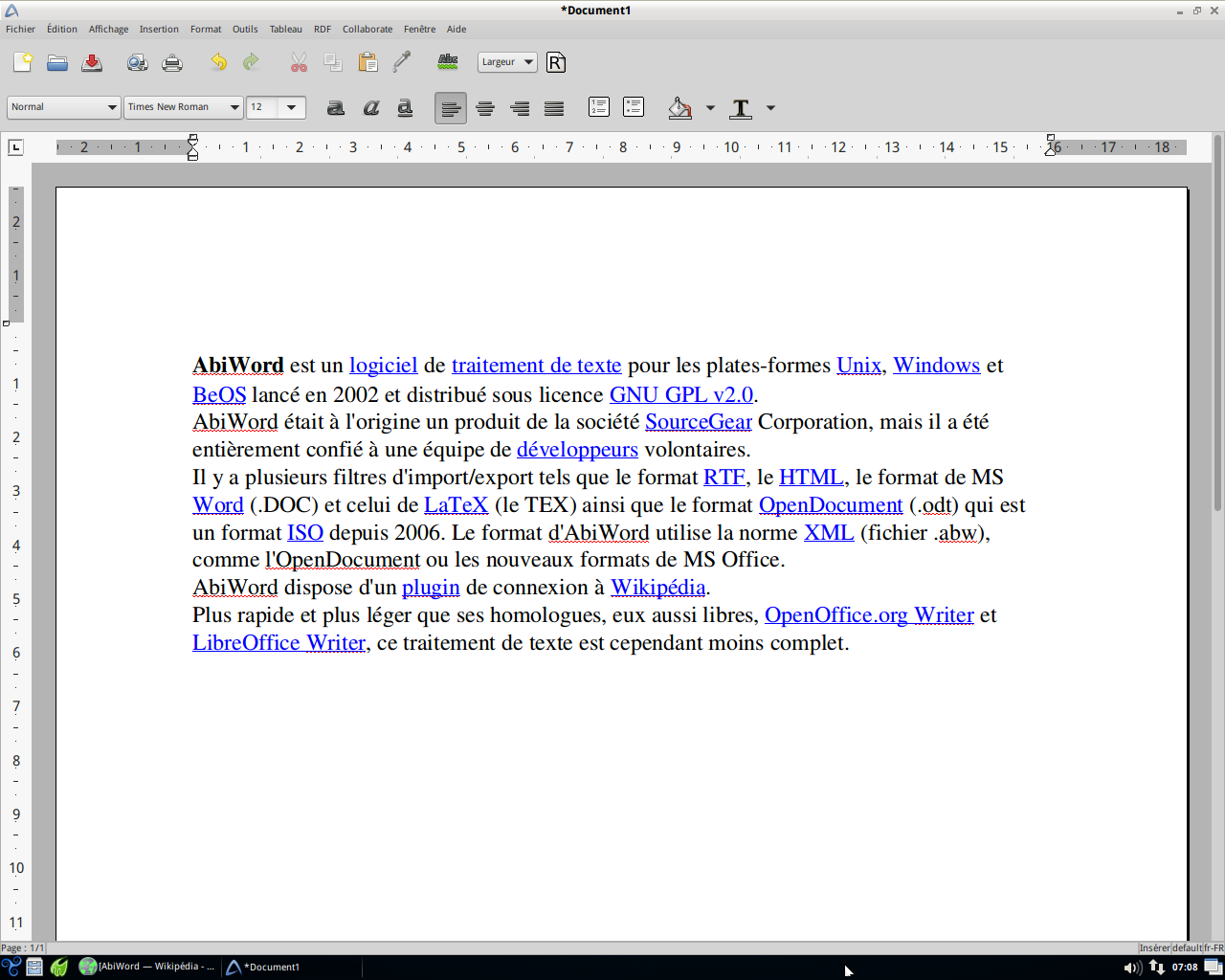Open the Format menu
Viewport: 1225px width, 980px height.
206,29
